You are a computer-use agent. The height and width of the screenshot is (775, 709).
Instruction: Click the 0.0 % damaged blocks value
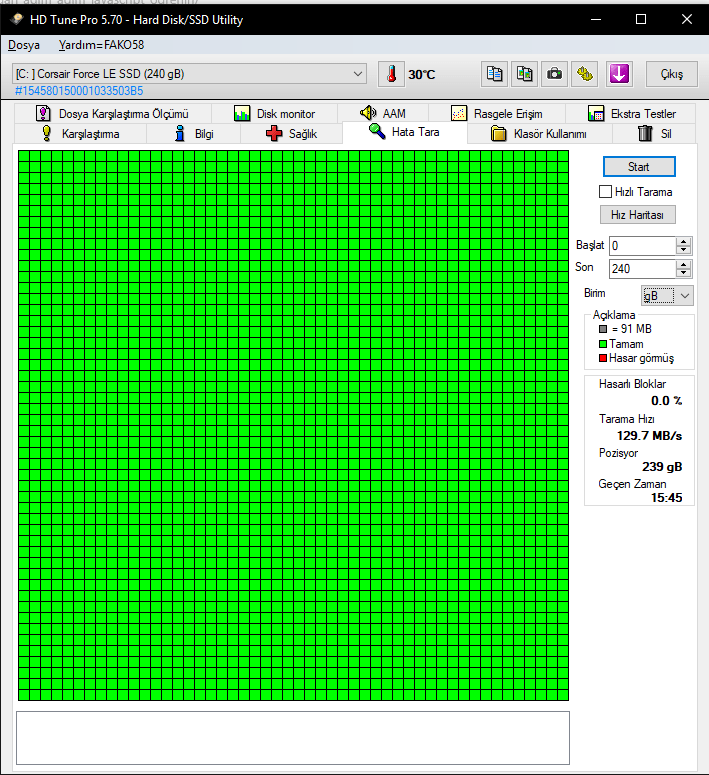pyautogui.click(x=666, y=400)
